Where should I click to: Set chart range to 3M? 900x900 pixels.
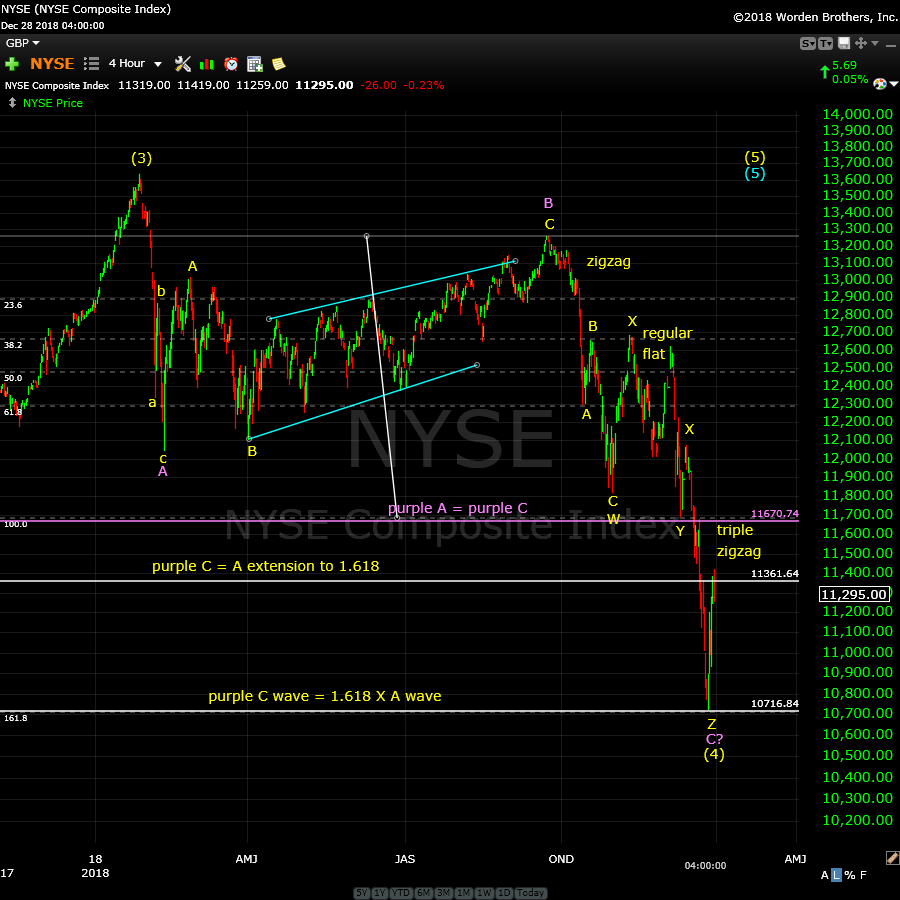click(x=443, y=893)
